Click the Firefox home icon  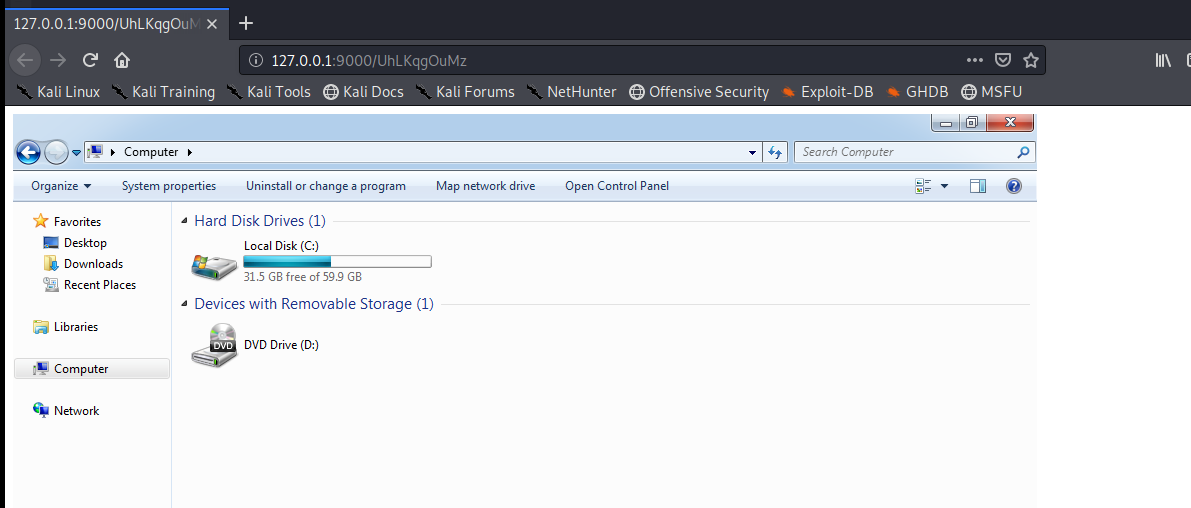(x=122, y=60)
